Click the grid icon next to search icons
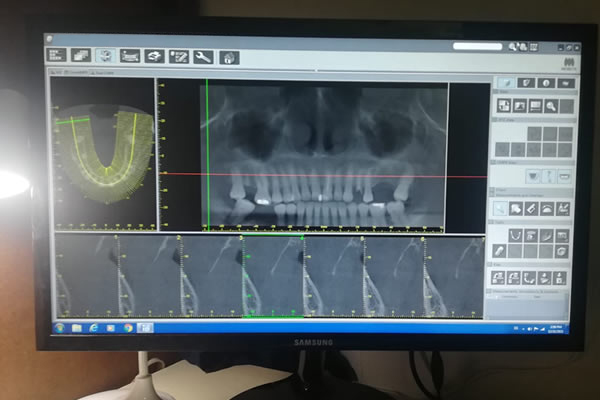The height and width of the screenshot is (400, 600). (534, 47)
